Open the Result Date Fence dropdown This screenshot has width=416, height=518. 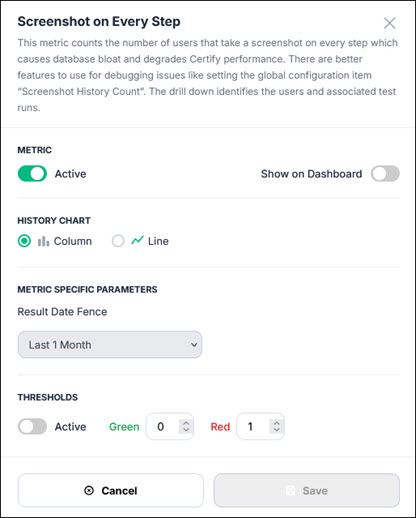coord(110,345)
